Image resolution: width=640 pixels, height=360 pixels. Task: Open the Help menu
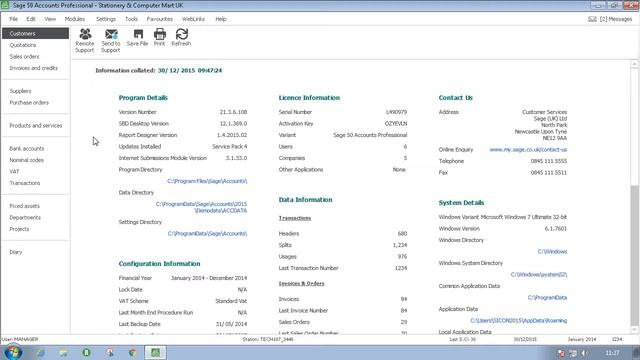tap(221, 19)
